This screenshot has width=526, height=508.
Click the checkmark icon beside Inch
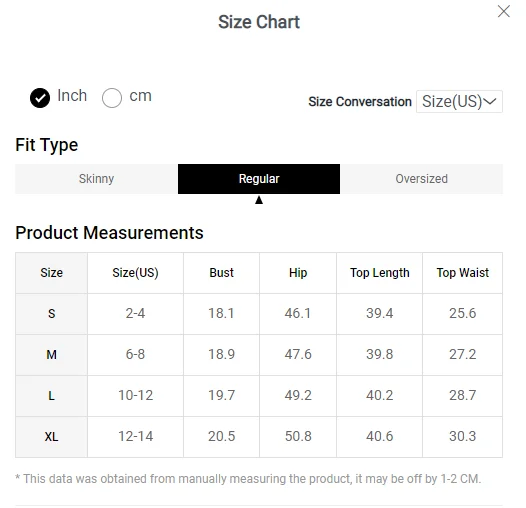(40, 98)
